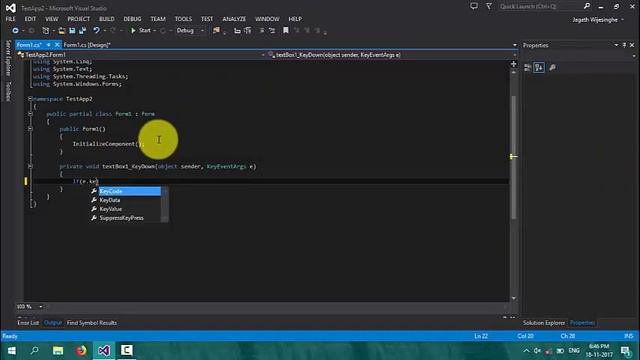
Task: Open the DEBUG menu
Action: click(132, 19)
